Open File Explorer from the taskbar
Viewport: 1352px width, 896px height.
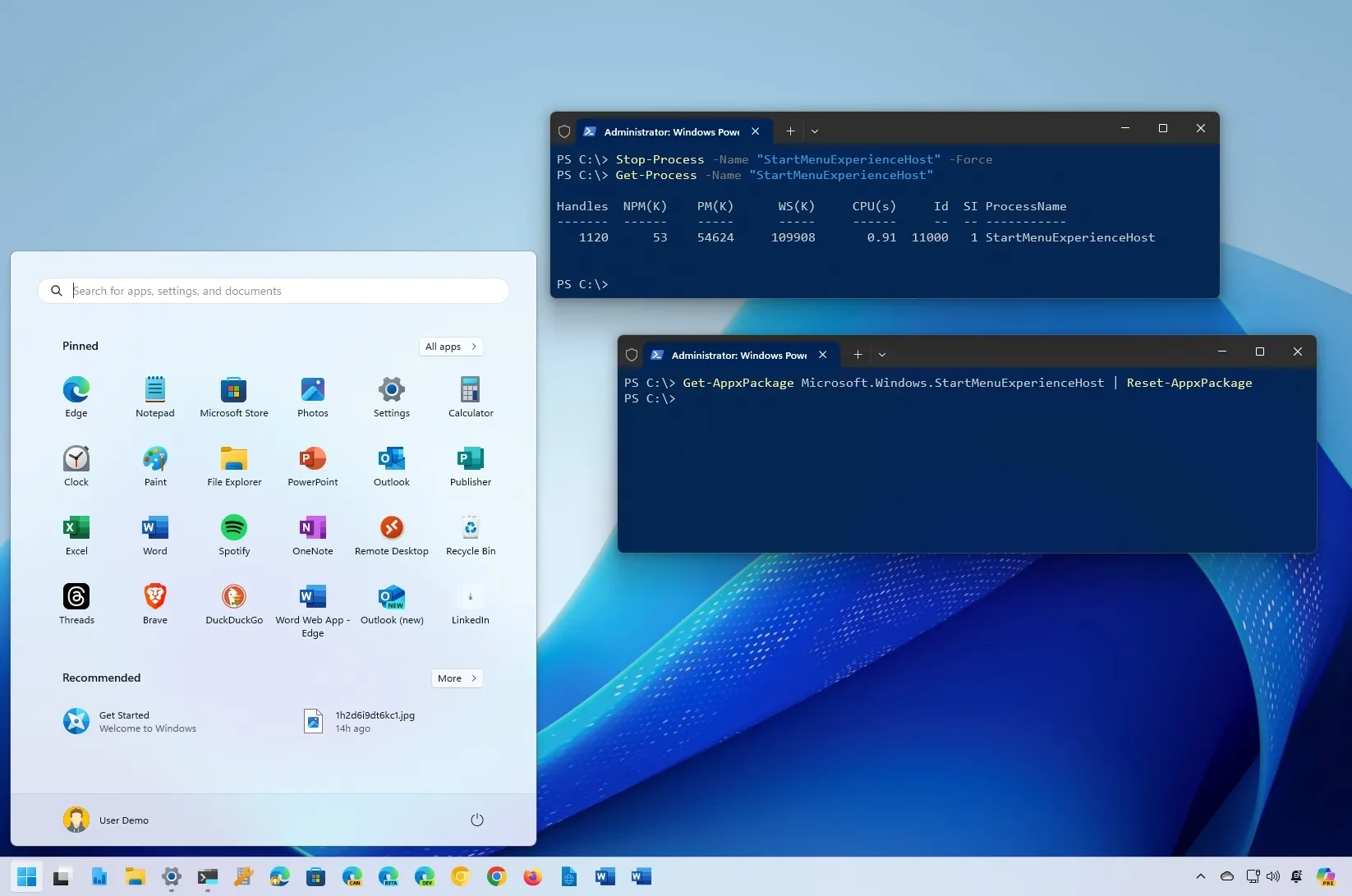coord(136,877)
